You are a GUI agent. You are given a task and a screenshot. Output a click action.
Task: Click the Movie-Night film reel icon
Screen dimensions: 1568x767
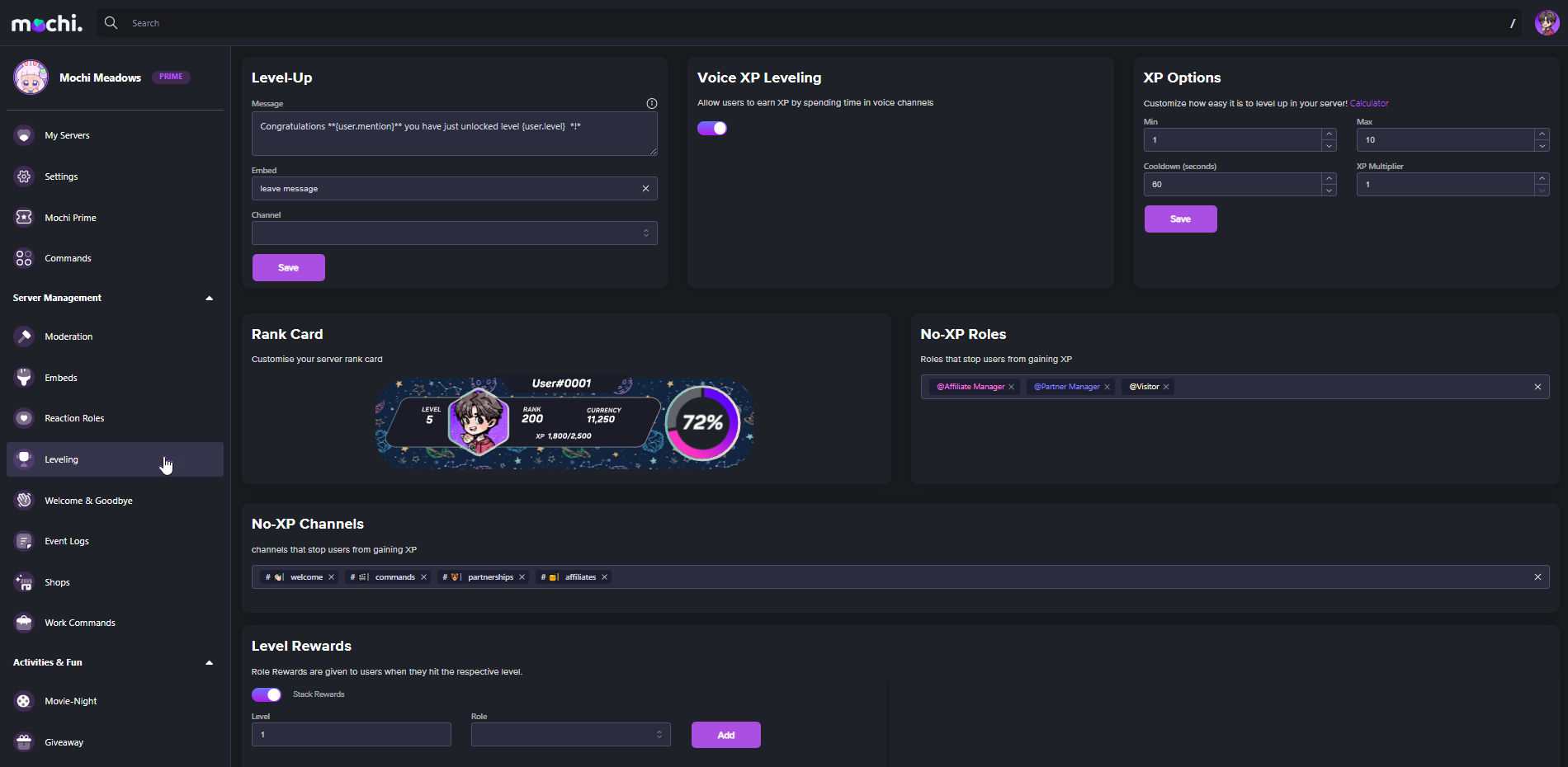tap(24, 701)
